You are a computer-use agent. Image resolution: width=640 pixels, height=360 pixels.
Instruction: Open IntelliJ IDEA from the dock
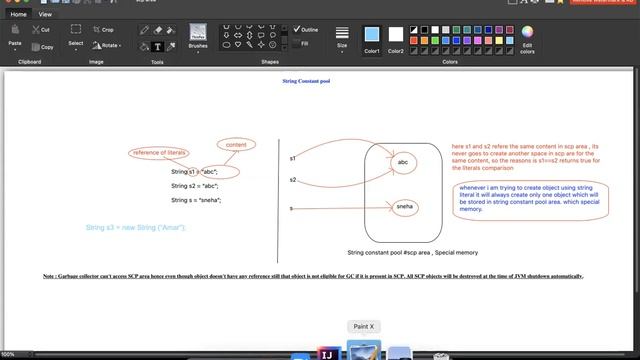tap(329, 353)
